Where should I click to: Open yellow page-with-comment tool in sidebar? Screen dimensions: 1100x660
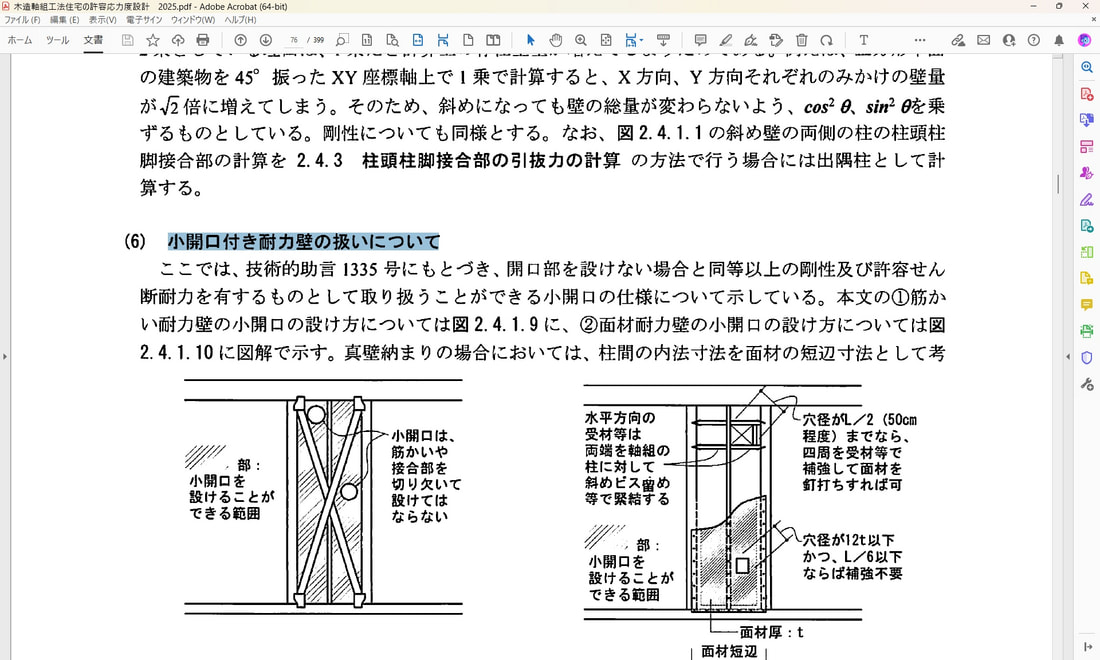coord(1087,278)
